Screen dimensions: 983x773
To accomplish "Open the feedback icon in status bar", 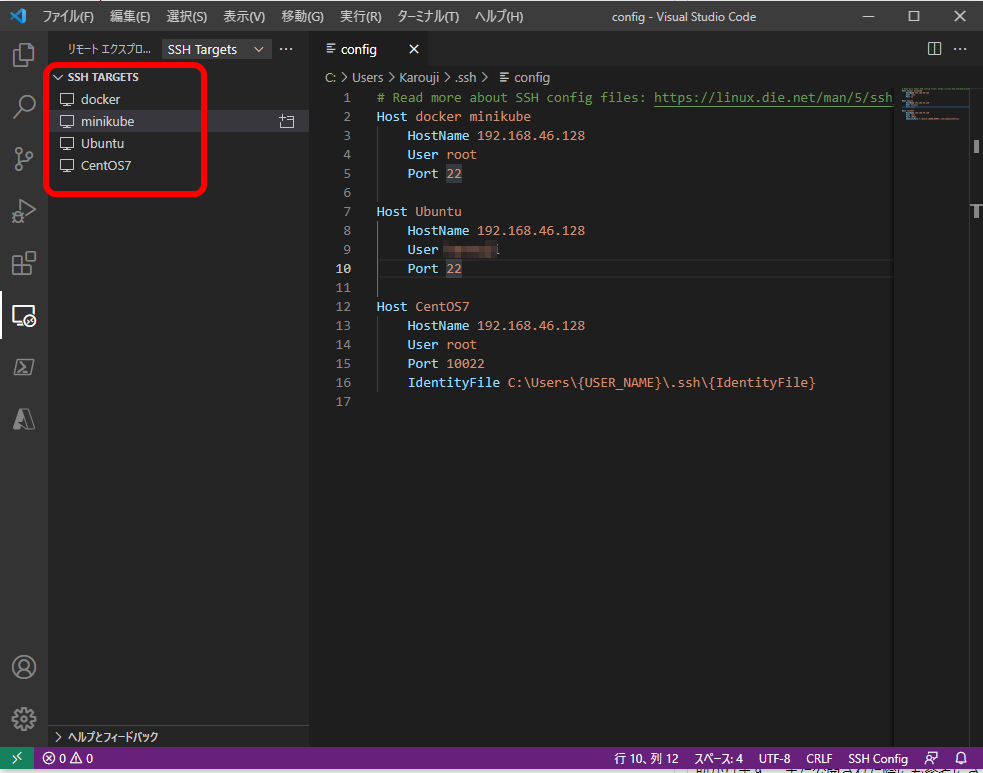I will [x=932, y=758].
